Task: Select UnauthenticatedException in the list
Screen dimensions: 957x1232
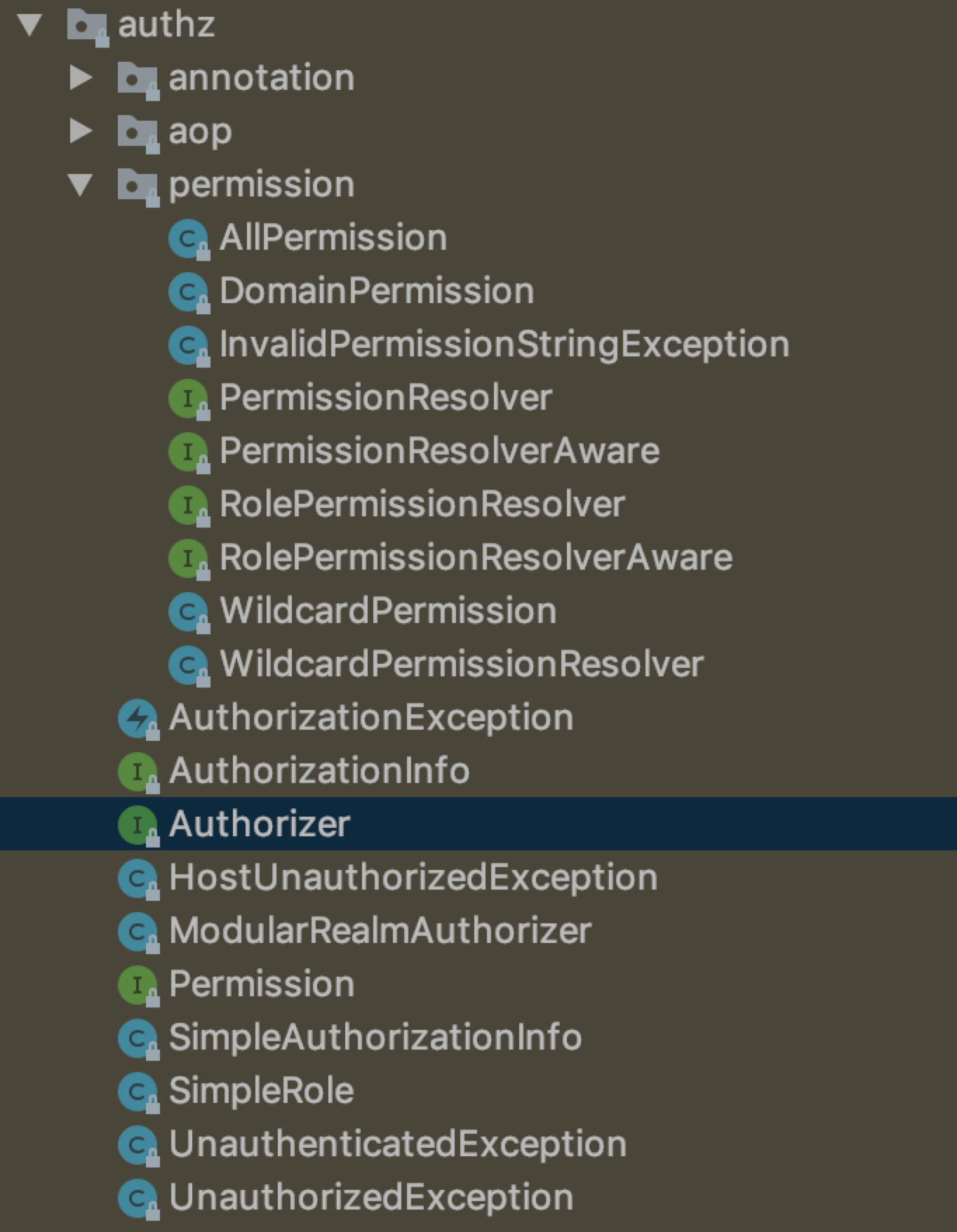Action: [x=397, y=1145]
